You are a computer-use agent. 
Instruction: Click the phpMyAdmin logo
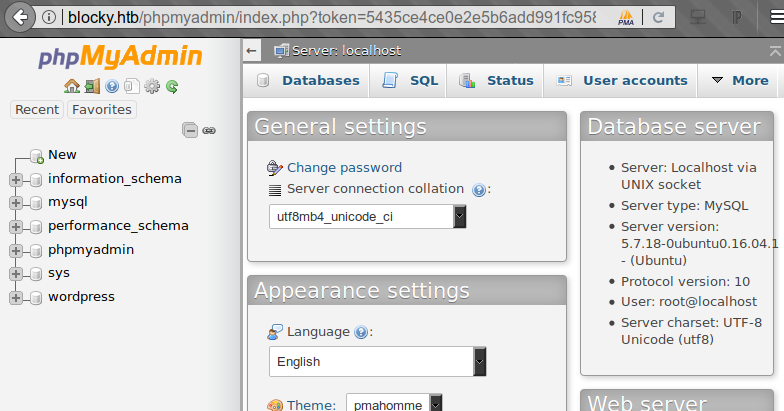click(x=120, y=56)
